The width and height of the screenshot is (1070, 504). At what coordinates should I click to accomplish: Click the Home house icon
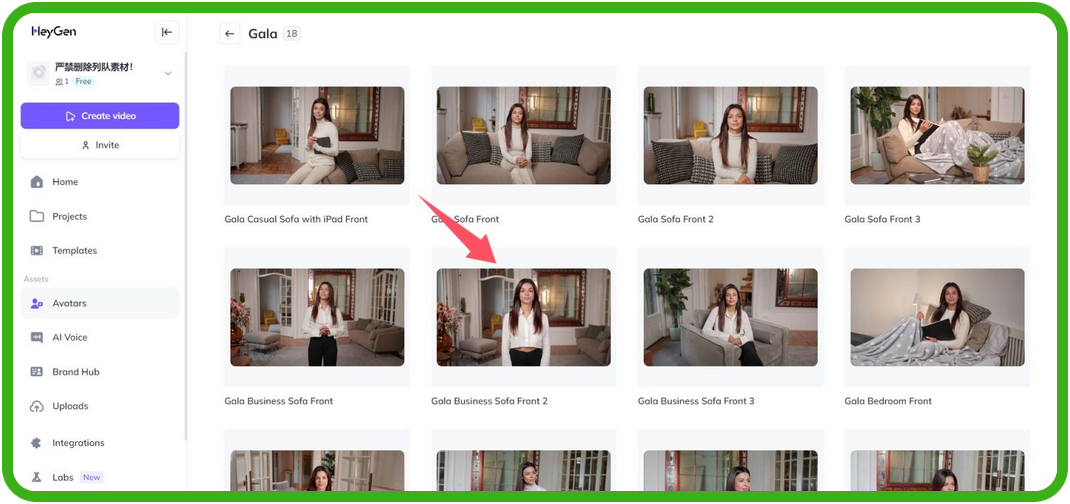click(37, 182)
